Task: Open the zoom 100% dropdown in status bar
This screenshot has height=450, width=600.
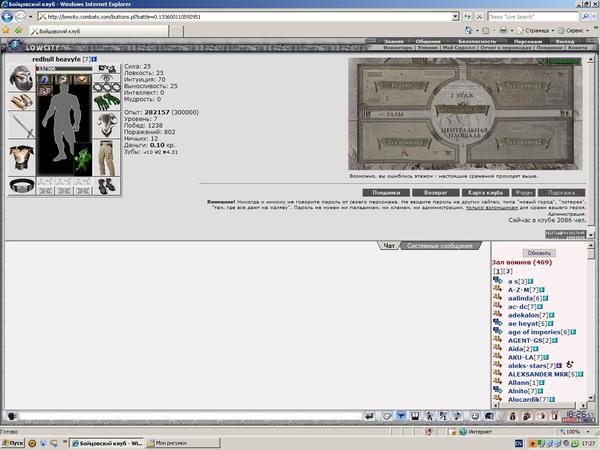Action: [589, 431]
